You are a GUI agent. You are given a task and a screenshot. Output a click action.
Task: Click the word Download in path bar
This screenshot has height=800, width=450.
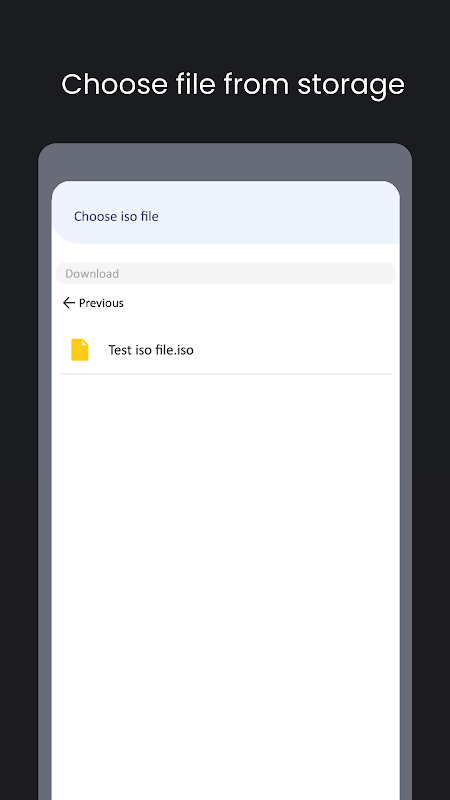point(92,273)
